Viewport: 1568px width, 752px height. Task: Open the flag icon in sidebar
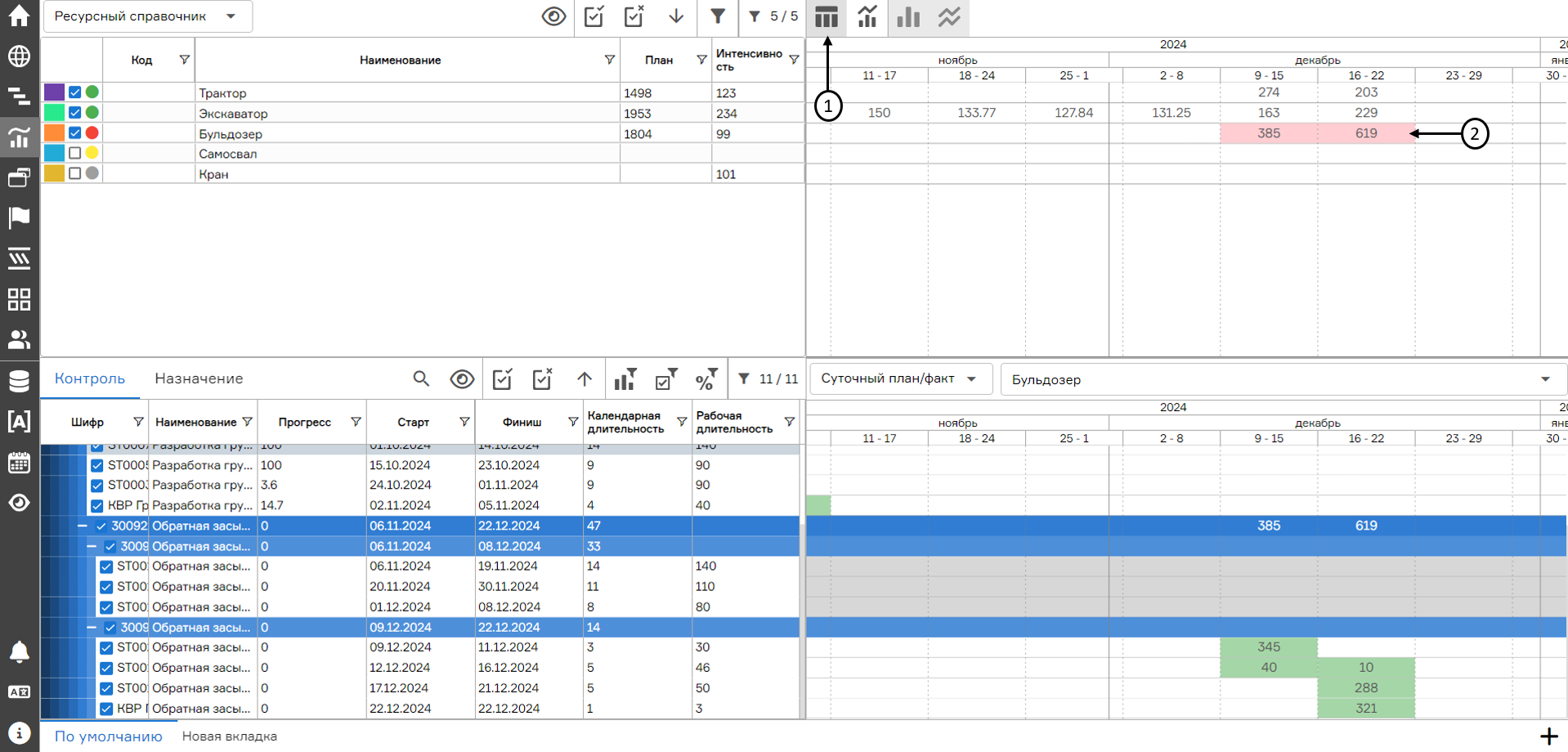pyautogui.click(x=20, y=217)
